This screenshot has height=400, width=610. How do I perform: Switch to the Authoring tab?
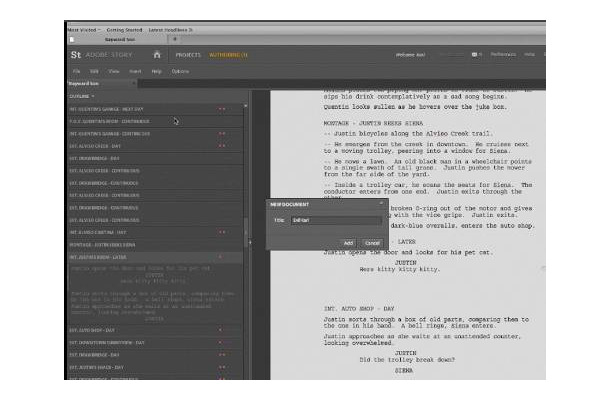pyautogui.click(x=228, y=55)
